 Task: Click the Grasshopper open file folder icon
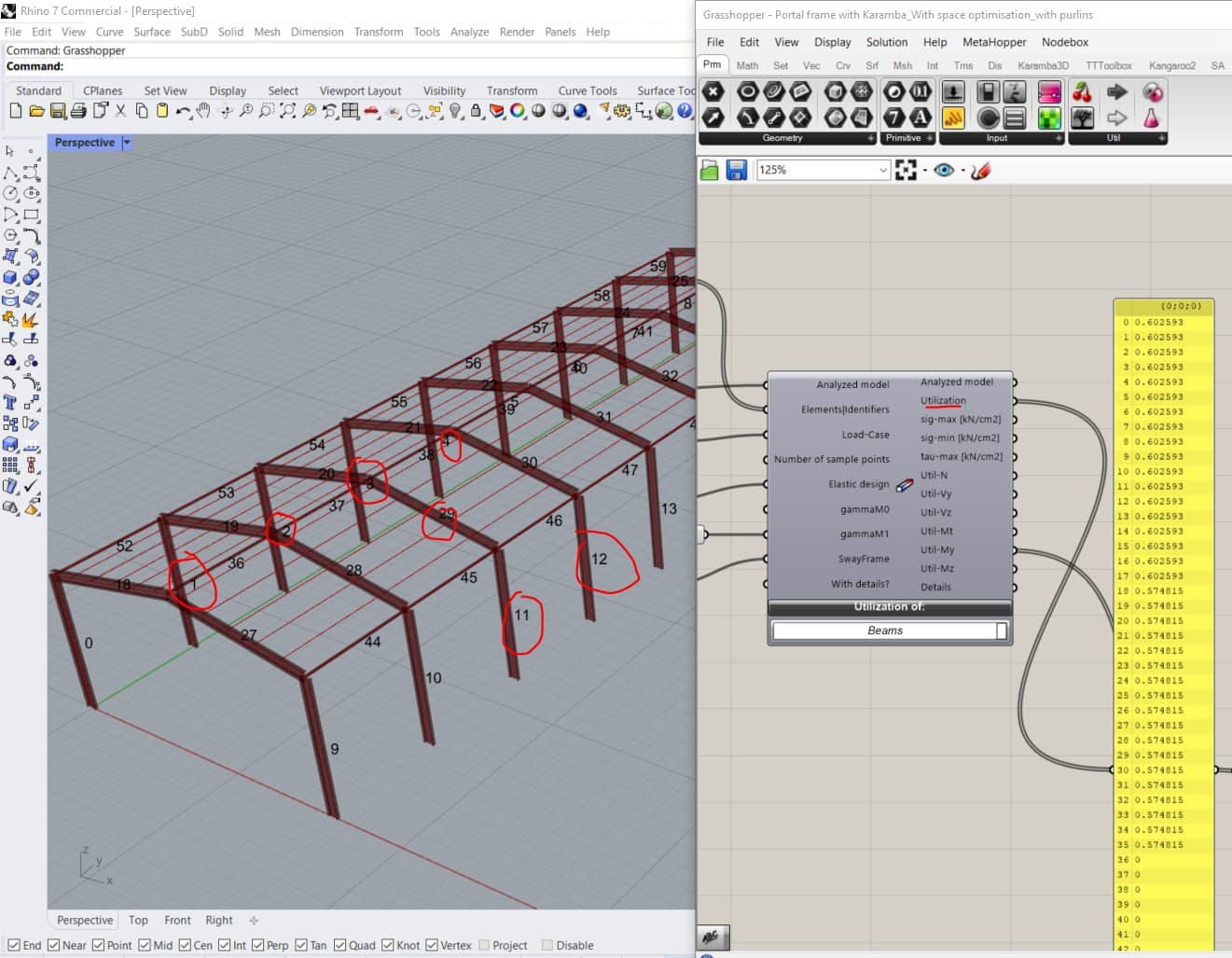tap(710, 170)
